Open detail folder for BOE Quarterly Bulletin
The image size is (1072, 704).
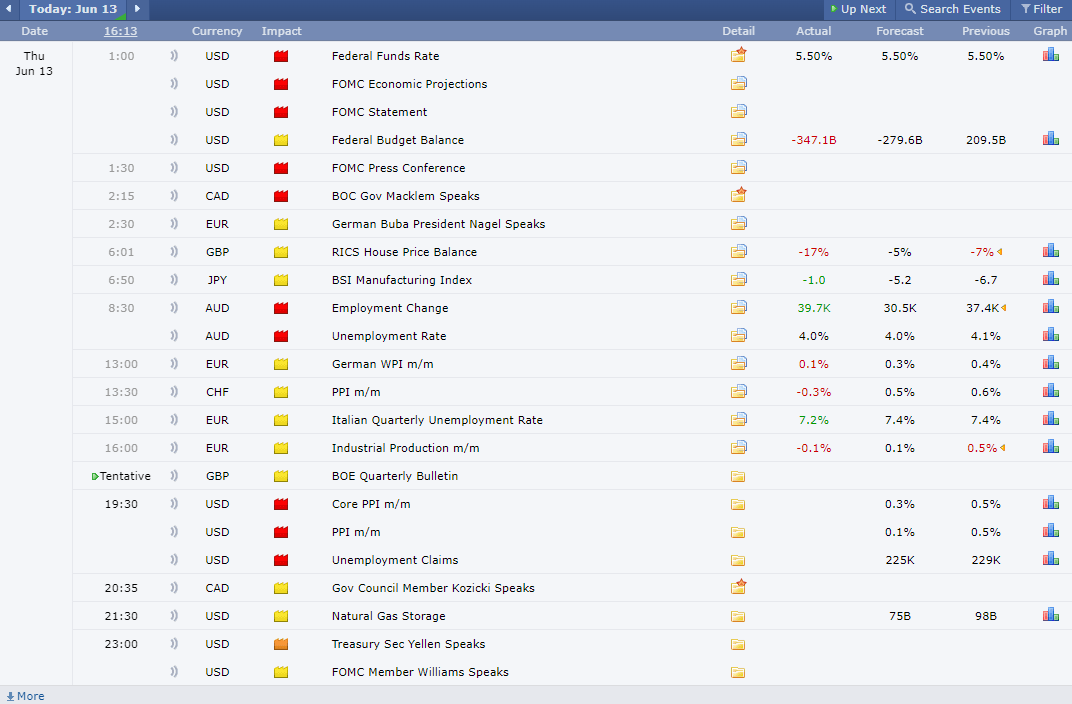coord(738,476)
